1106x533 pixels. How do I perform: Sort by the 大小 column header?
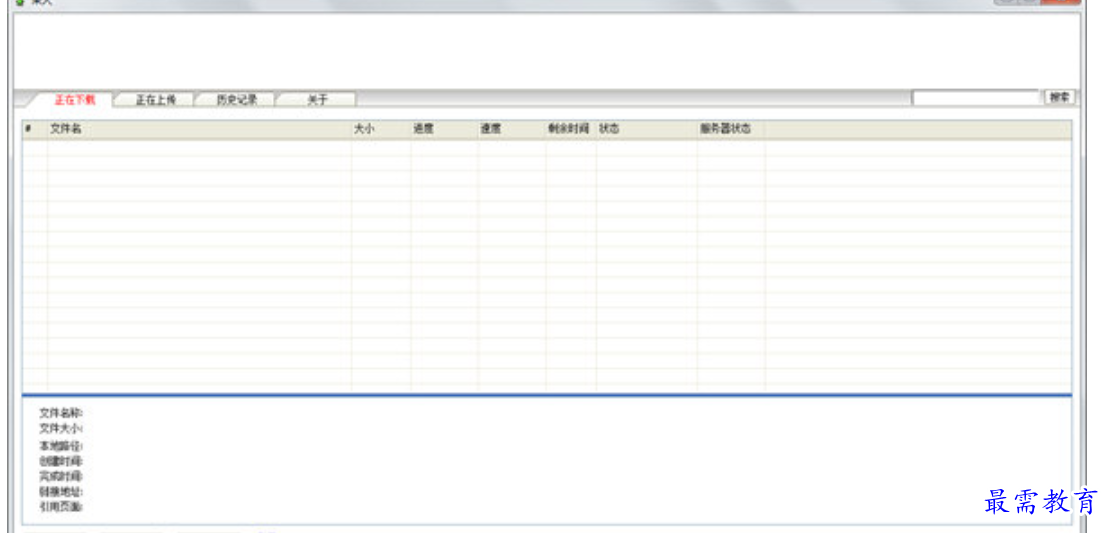(x=381, y=130)
